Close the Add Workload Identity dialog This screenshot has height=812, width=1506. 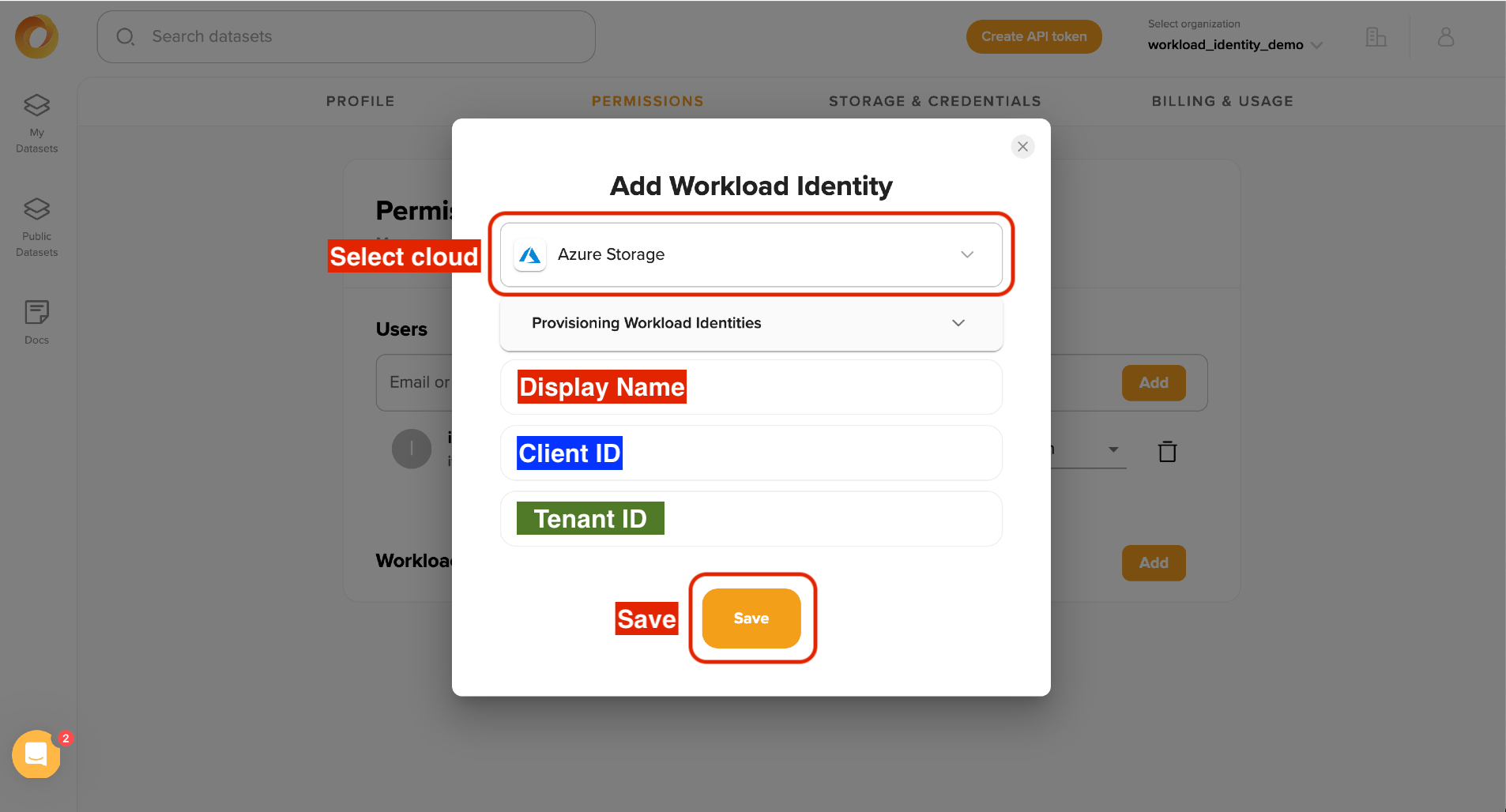(x=1022, y=147)
